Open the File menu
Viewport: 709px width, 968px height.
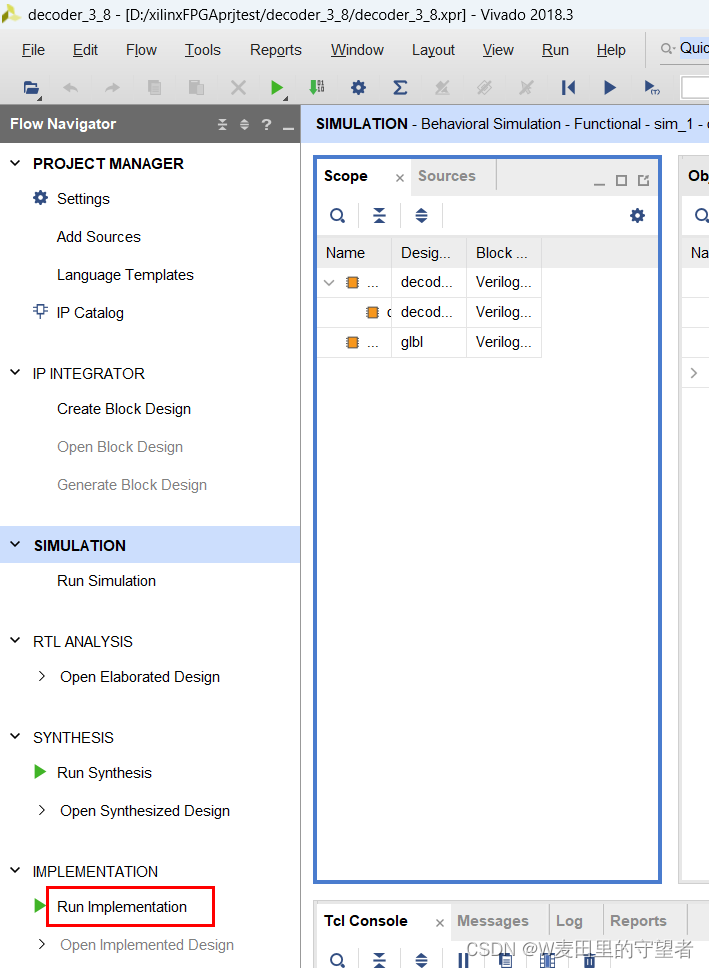tap(33, 50)
